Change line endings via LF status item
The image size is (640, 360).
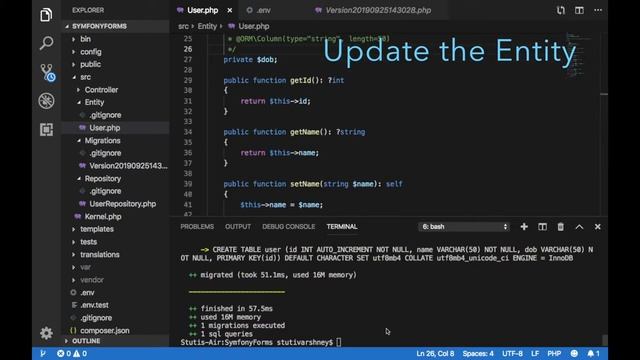tap(535, 353)
